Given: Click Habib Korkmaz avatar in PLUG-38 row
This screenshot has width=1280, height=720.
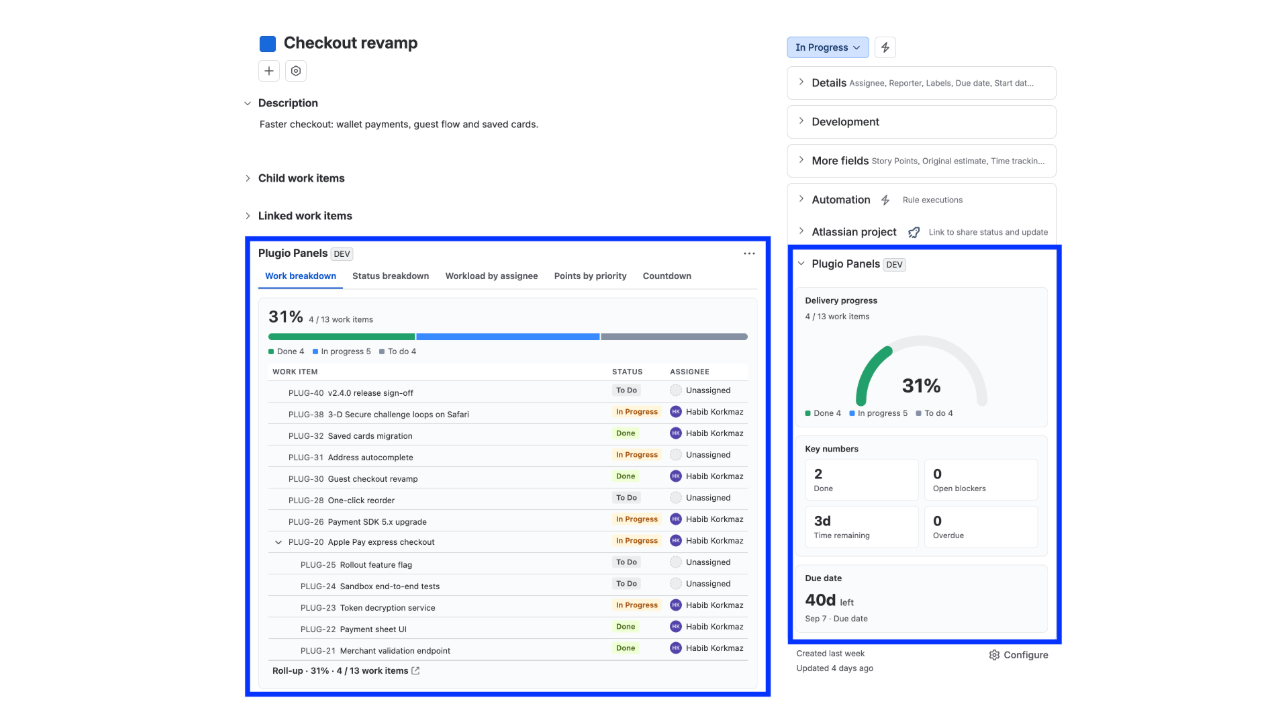Looking at the screenshot, I should pyautogui.click(x=676, y=412).
